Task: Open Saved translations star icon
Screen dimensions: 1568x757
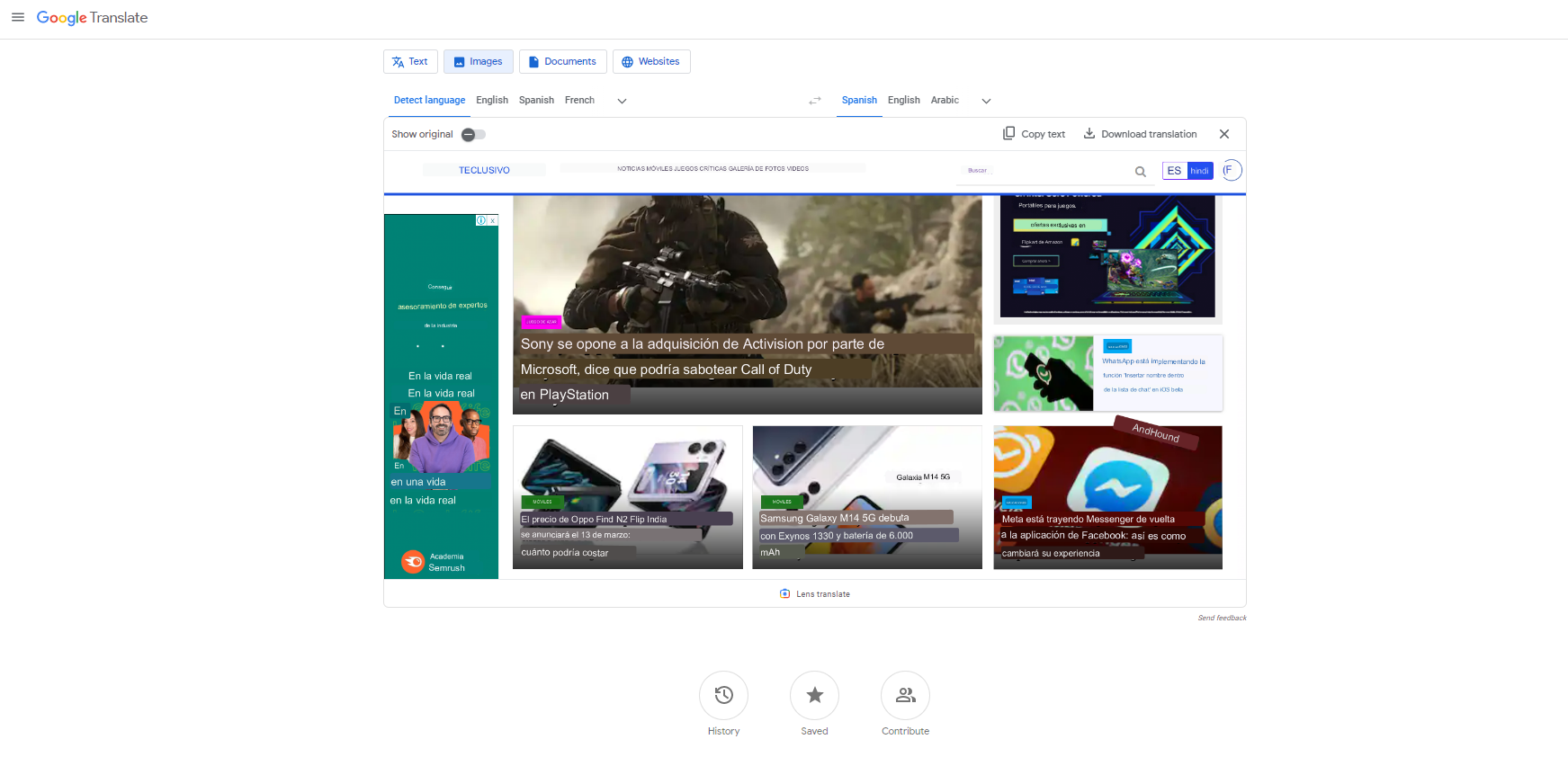Action: pyautogui.click(x=814, y=695)
